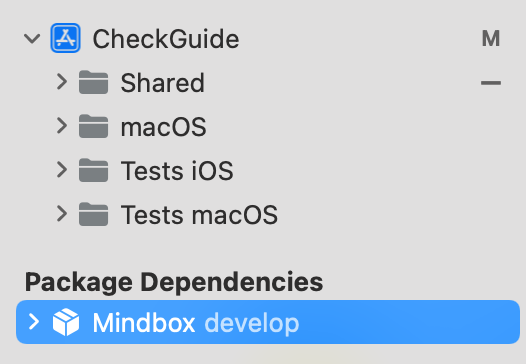Viewport: 526px width, 364px height.
Task: Click the Package Dependencies section header
Action: pos(174,283)
